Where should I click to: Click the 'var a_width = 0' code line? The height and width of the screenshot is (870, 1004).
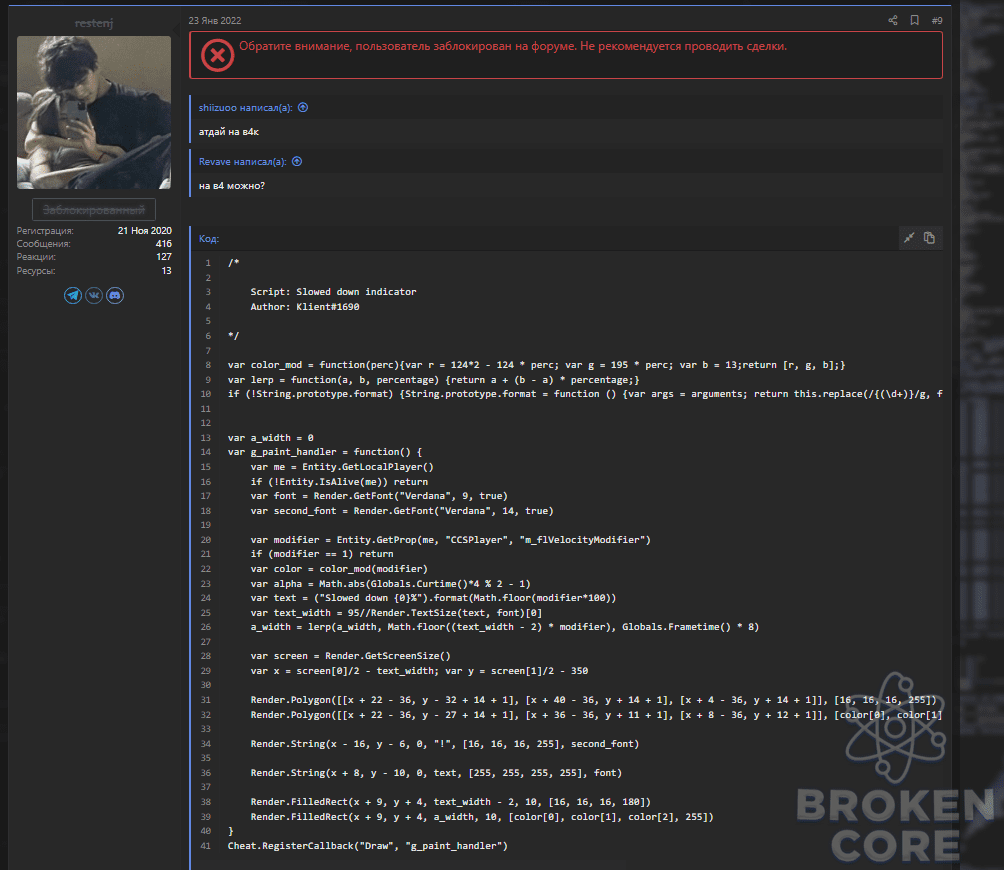270,438
